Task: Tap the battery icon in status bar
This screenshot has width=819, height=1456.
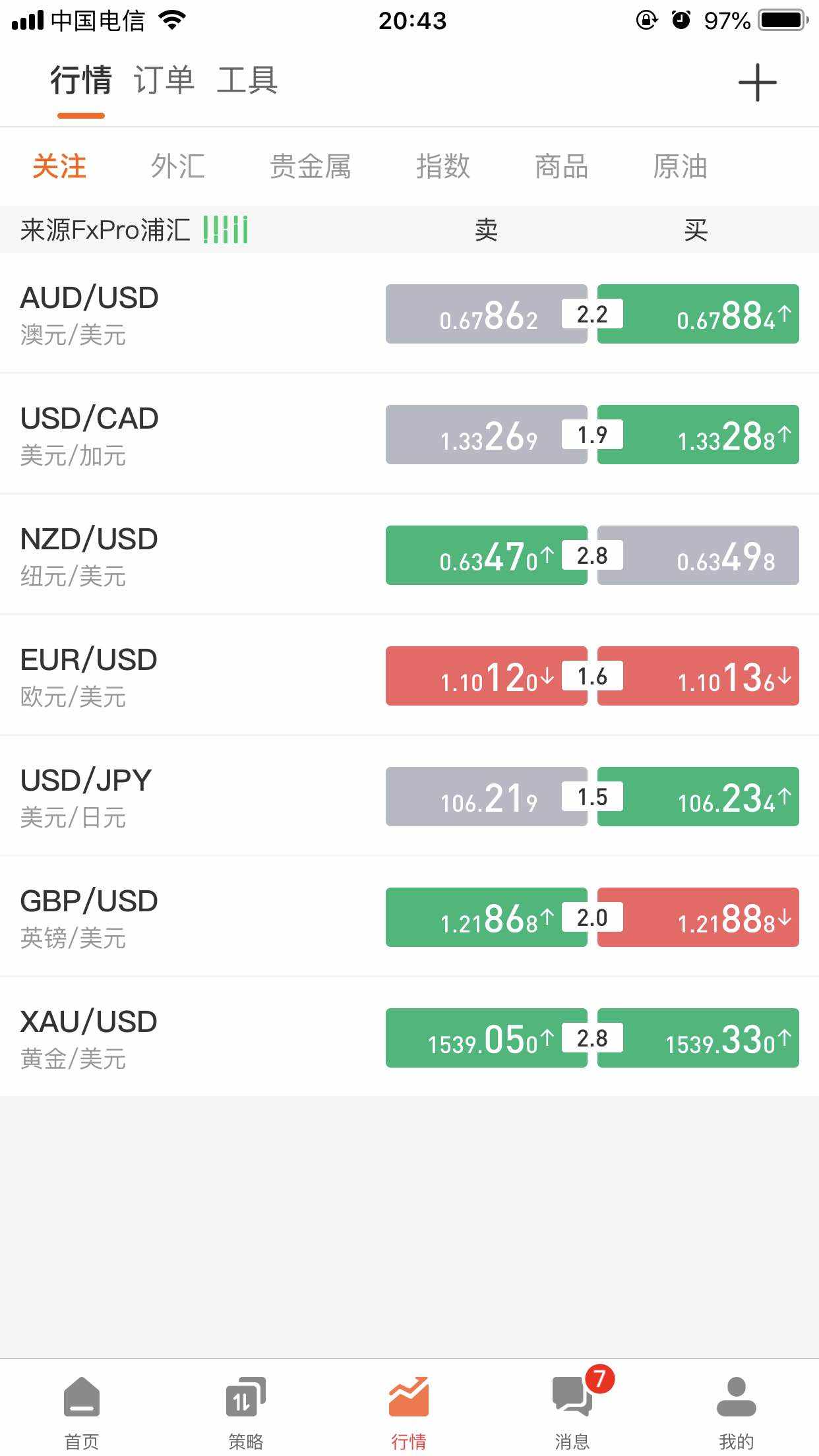Action: pyautogui.click(x=783, y=20)
